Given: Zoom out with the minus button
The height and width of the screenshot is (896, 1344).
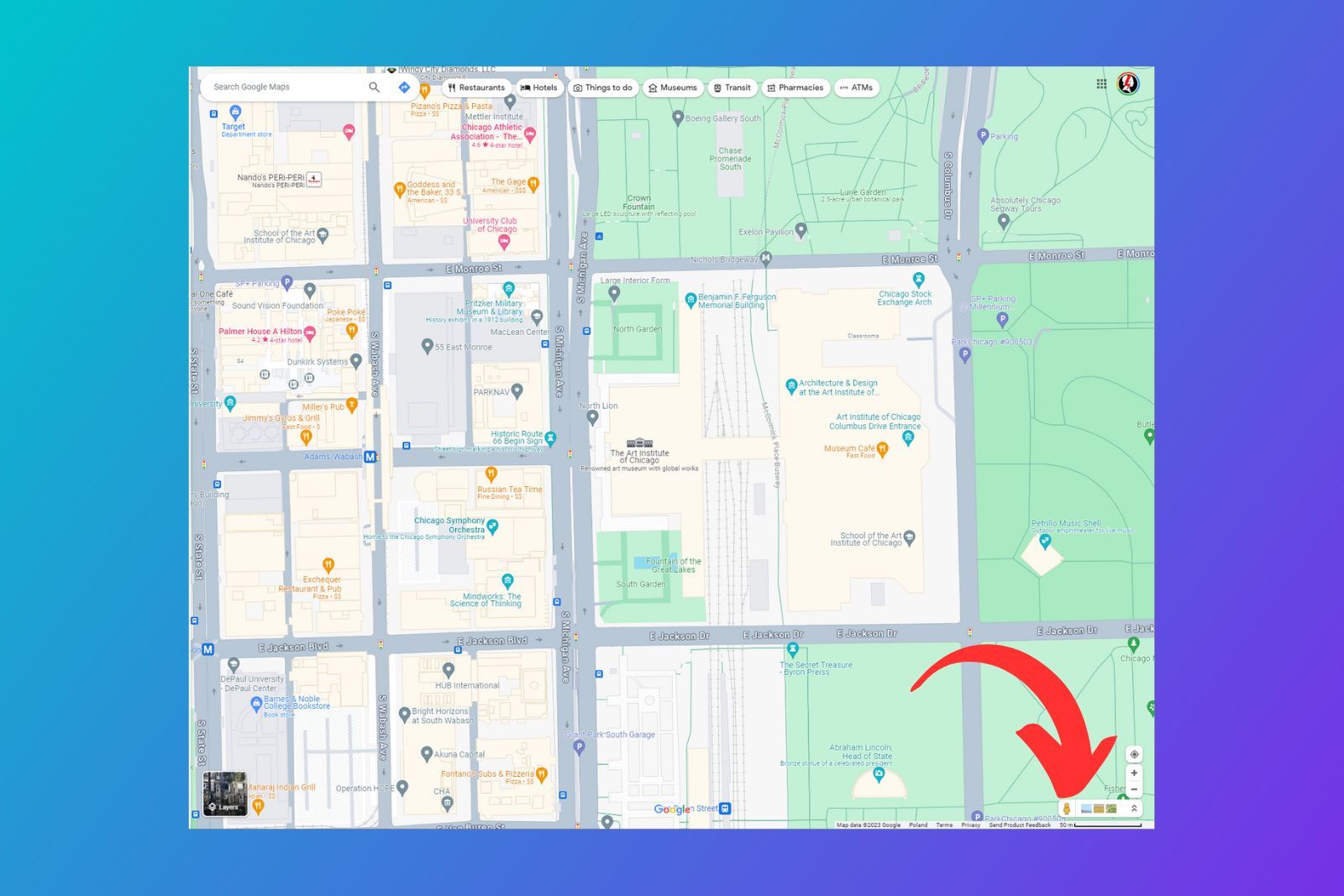Looking at the screenshot, I should (1134, 789).
